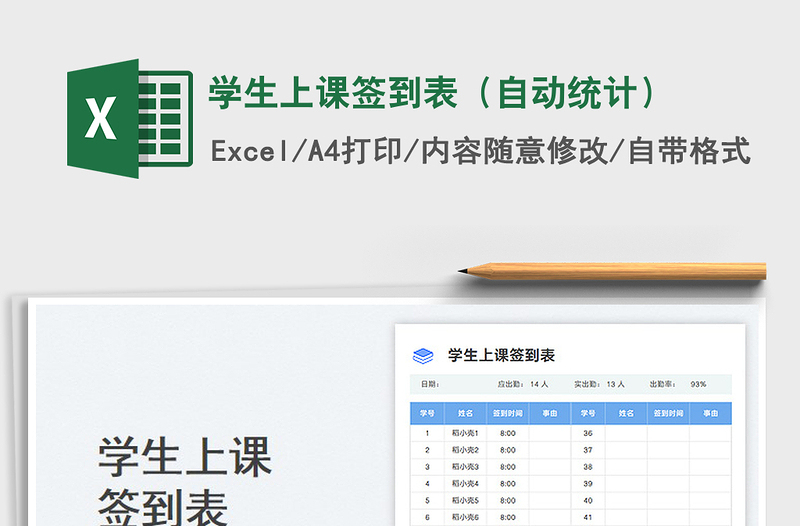Image resolution: width=800 pixels, height=526 pixels.
Task: Click the first 事由 column header
Action: tap(550, 412)
